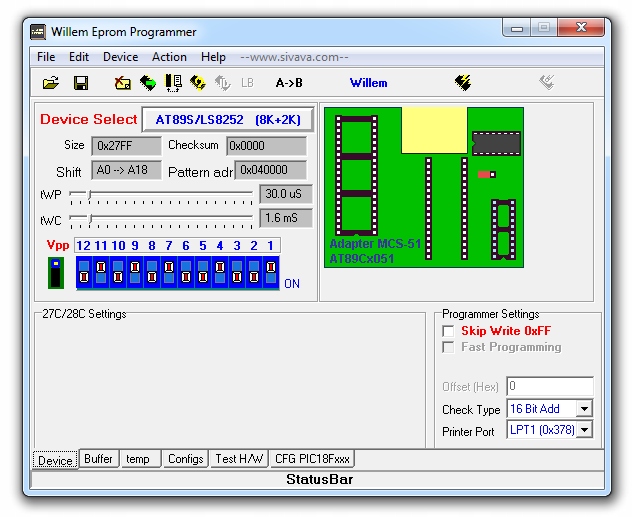Click the blank check chip icon
633x517 pixels.
click(x=174, y=83)
